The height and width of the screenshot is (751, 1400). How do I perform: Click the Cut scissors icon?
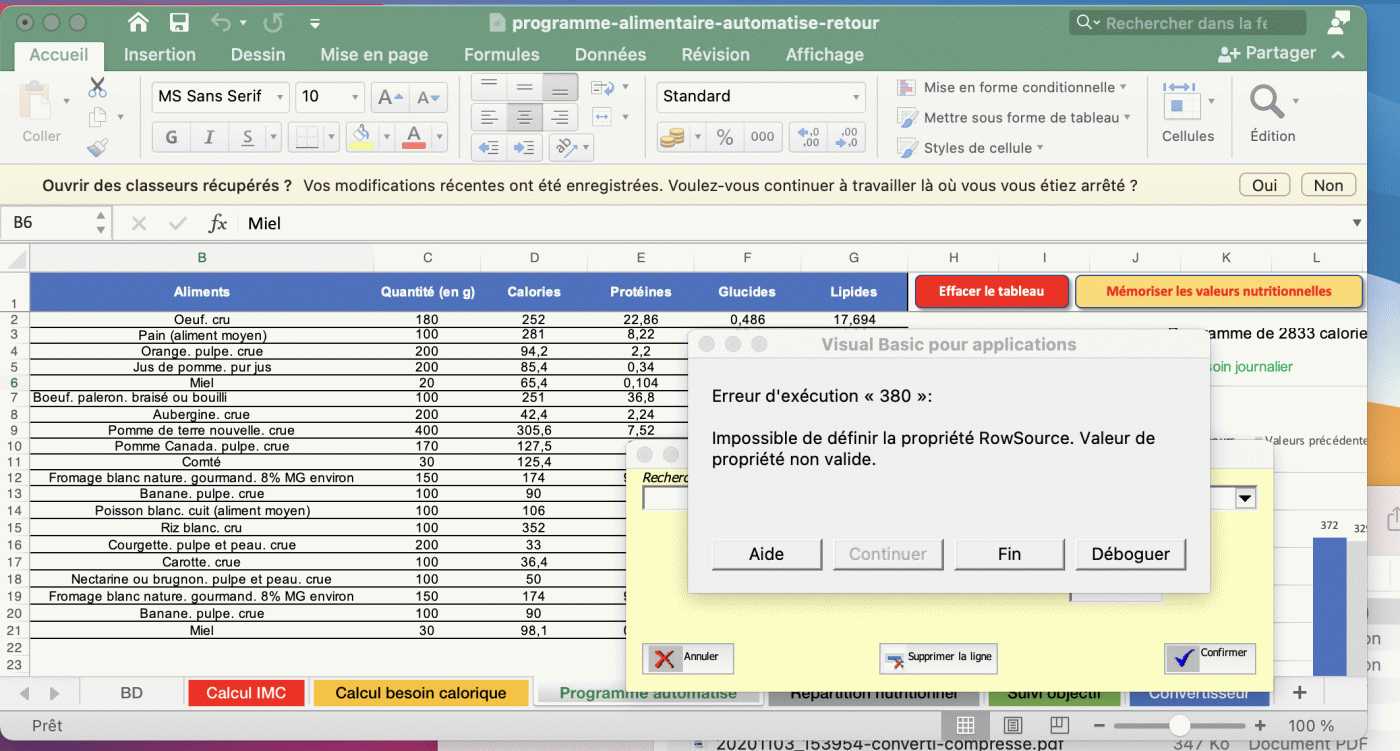(x=97, y=87)
